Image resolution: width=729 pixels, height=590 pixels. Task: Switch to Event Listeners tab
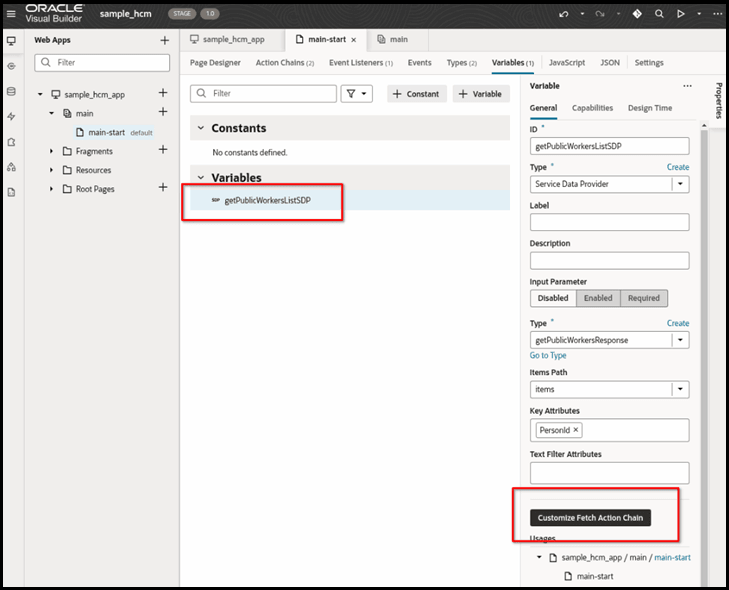(x=361, y=63)
